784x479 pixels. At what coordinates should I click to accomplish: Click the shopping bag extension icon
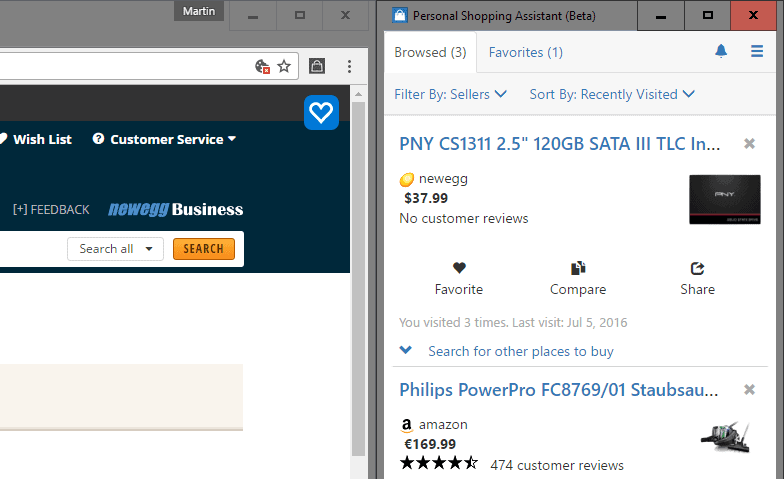pyautogui.click(x=317, y=66)
